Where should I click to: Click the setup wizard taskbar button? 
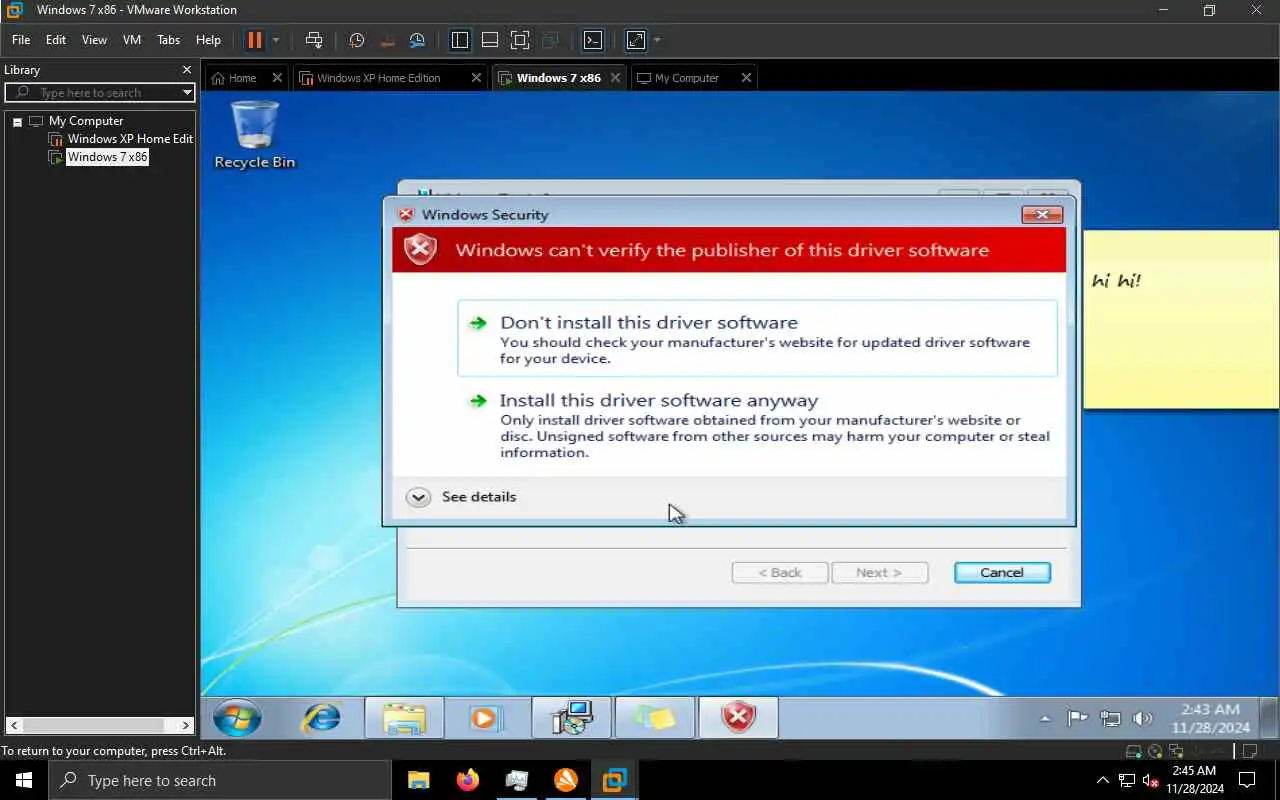coord(572,718)
